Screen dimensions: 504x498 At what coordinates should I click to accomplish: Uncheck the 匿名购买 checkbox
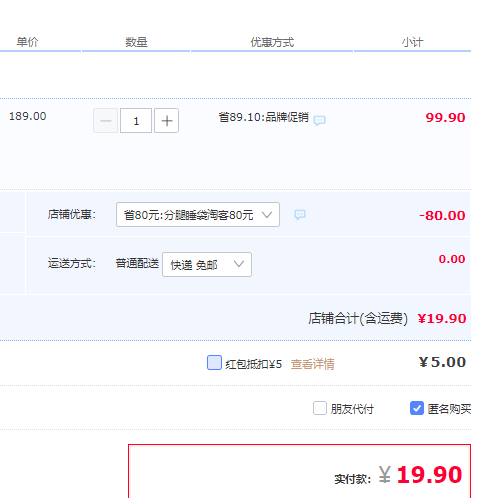tap(417, 408)
